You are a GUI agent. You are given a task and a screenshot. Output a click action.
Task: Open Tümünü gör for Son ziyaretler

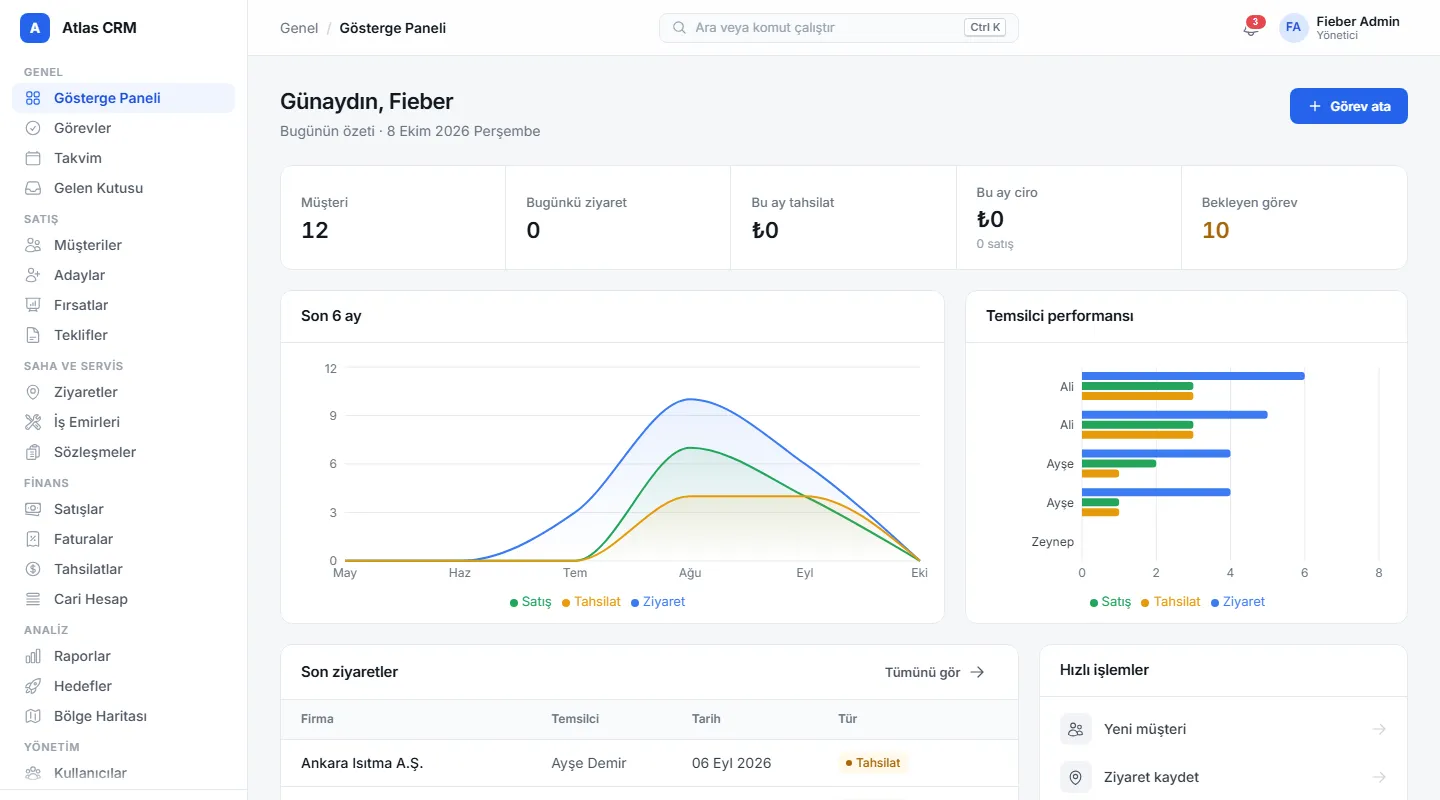click(935, 672)
